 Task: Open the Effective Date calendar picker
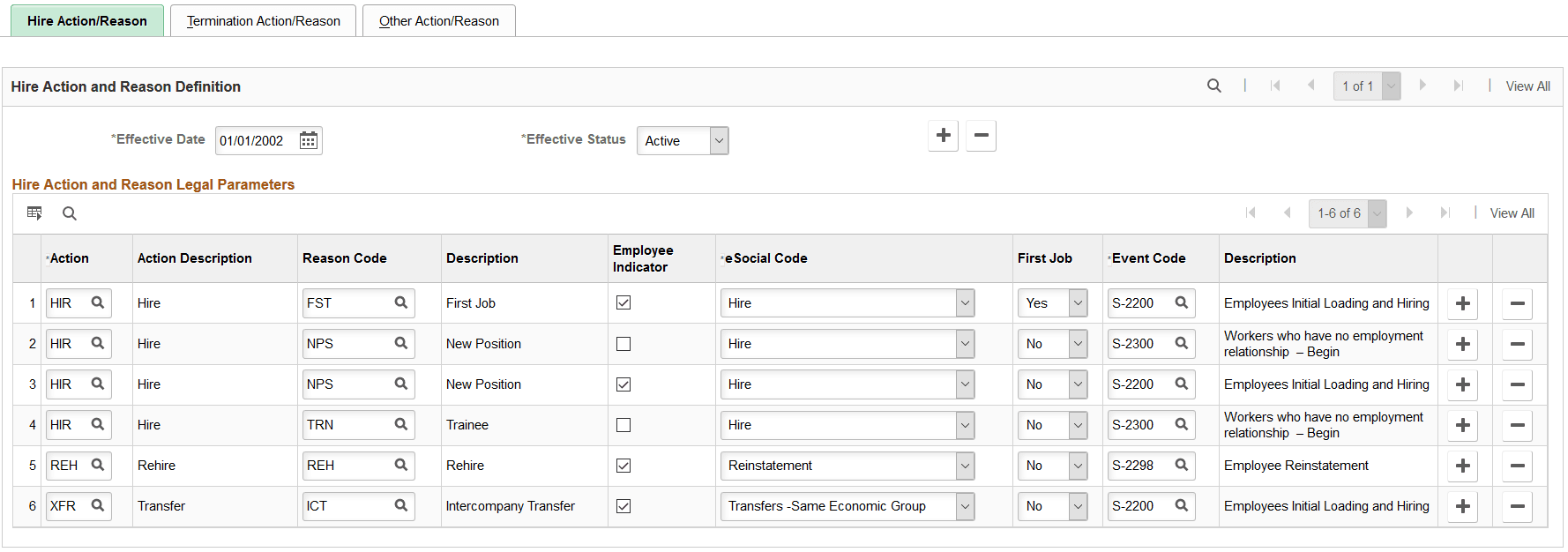309,141
